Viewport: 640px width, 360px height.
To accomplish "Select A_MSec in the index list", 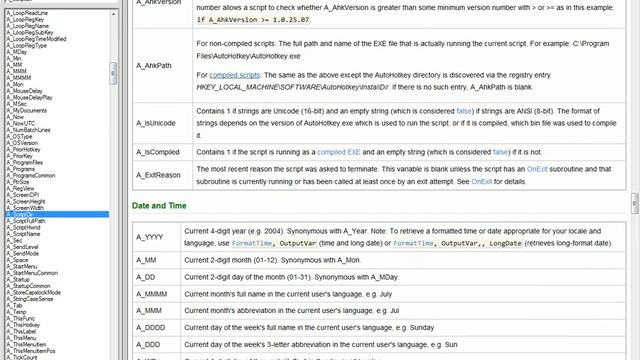I will (x=16, y=104).
